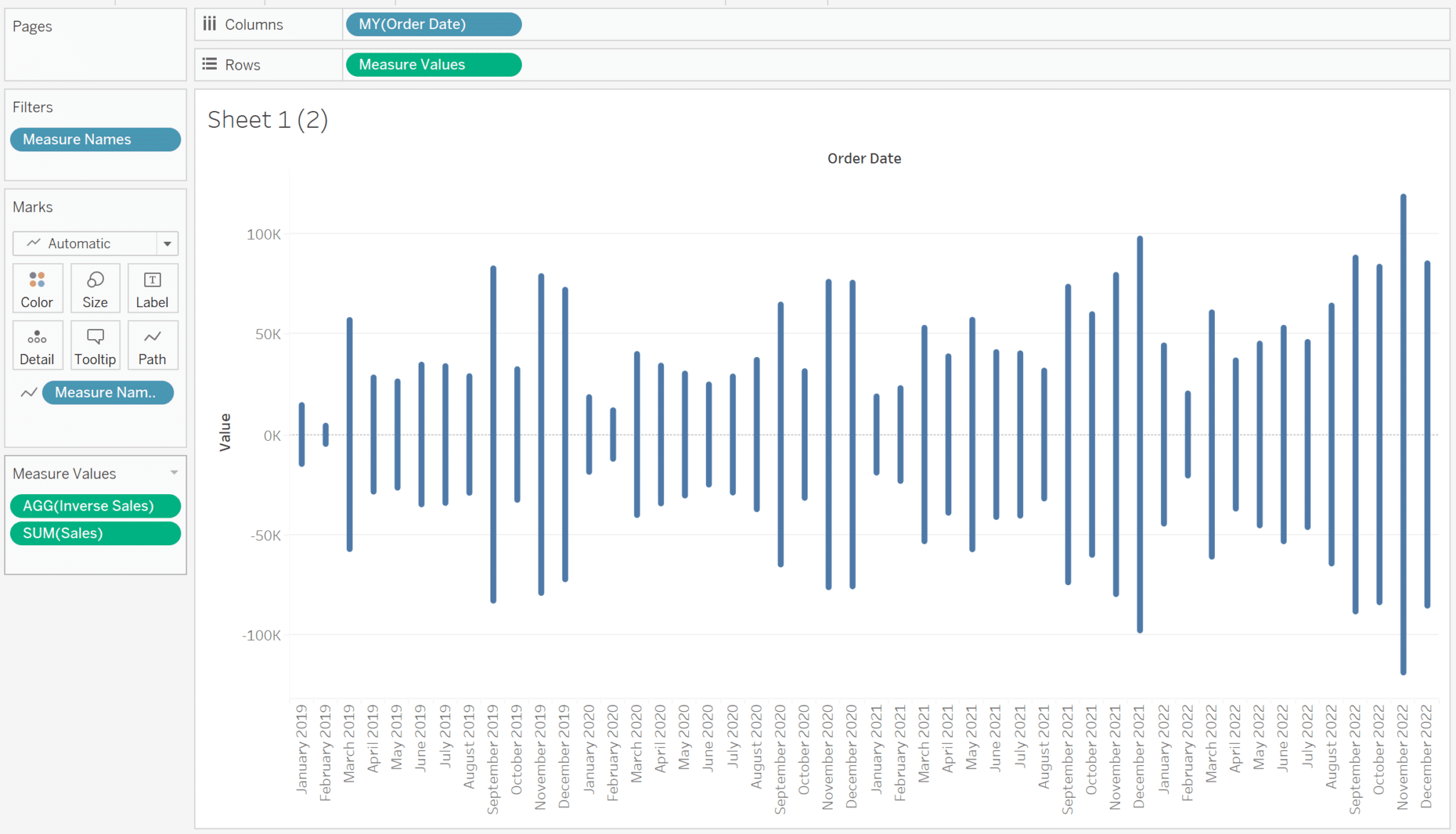Click the Measure Values pill on Rows

point(433,64)
